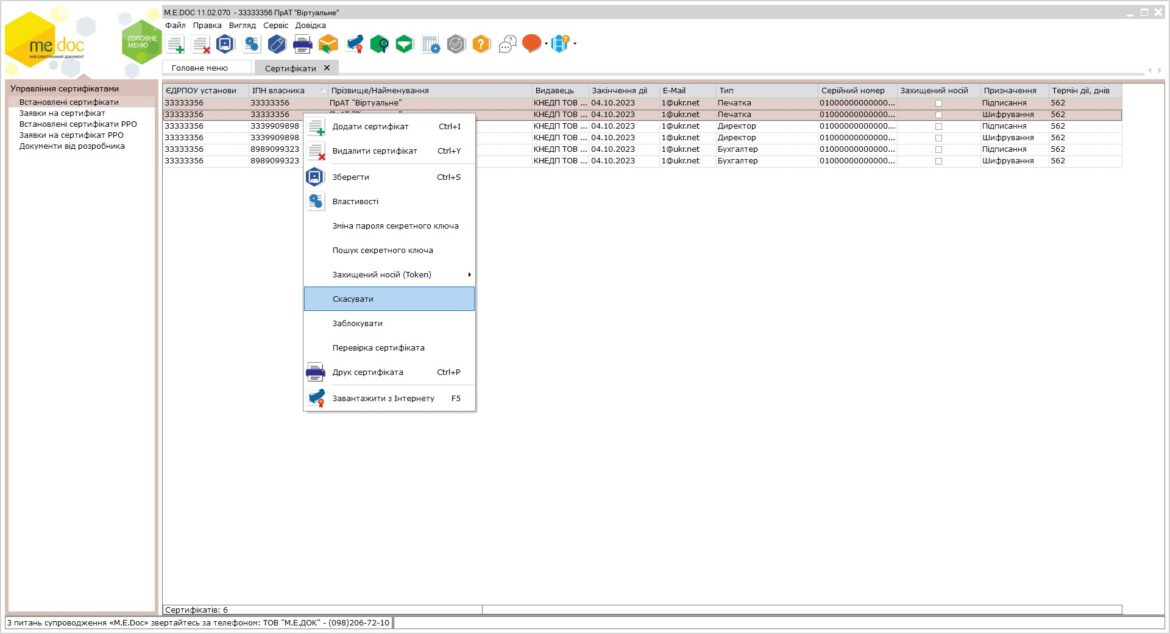This screenshot has width=1170, height=634.
Task: Sort by the Серійний номер column header
Action: [858, 90]
